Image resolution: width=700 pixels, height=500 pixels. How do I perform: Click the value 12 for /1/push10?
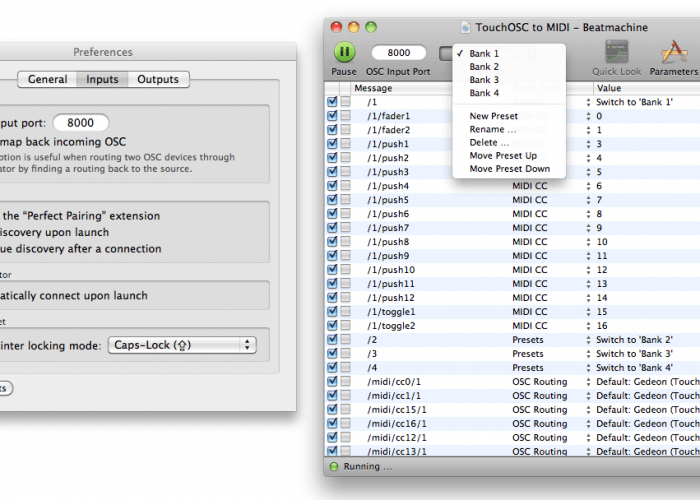[x=602, y=270]
